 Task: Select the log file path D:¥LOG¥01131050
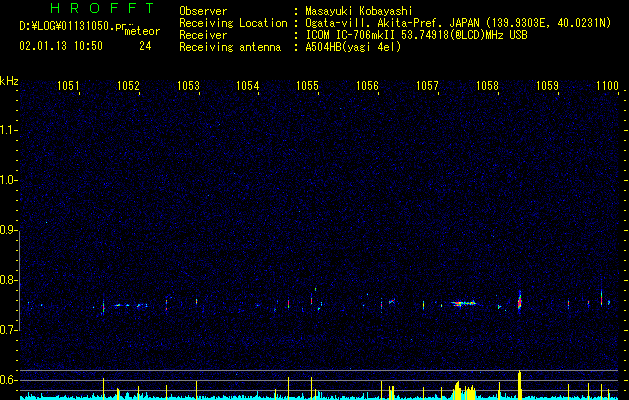pos(72,26)
